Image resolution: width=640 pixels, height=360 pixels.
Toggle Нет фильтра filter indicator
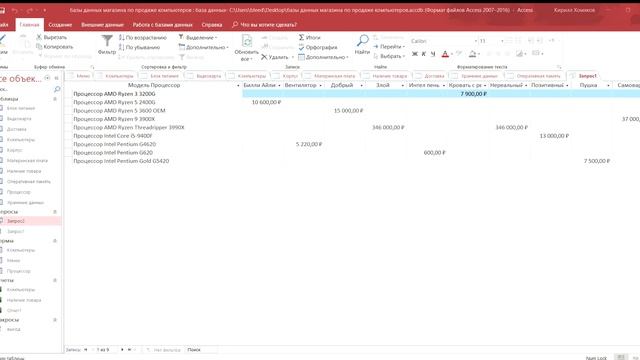(x=164, y=350)
